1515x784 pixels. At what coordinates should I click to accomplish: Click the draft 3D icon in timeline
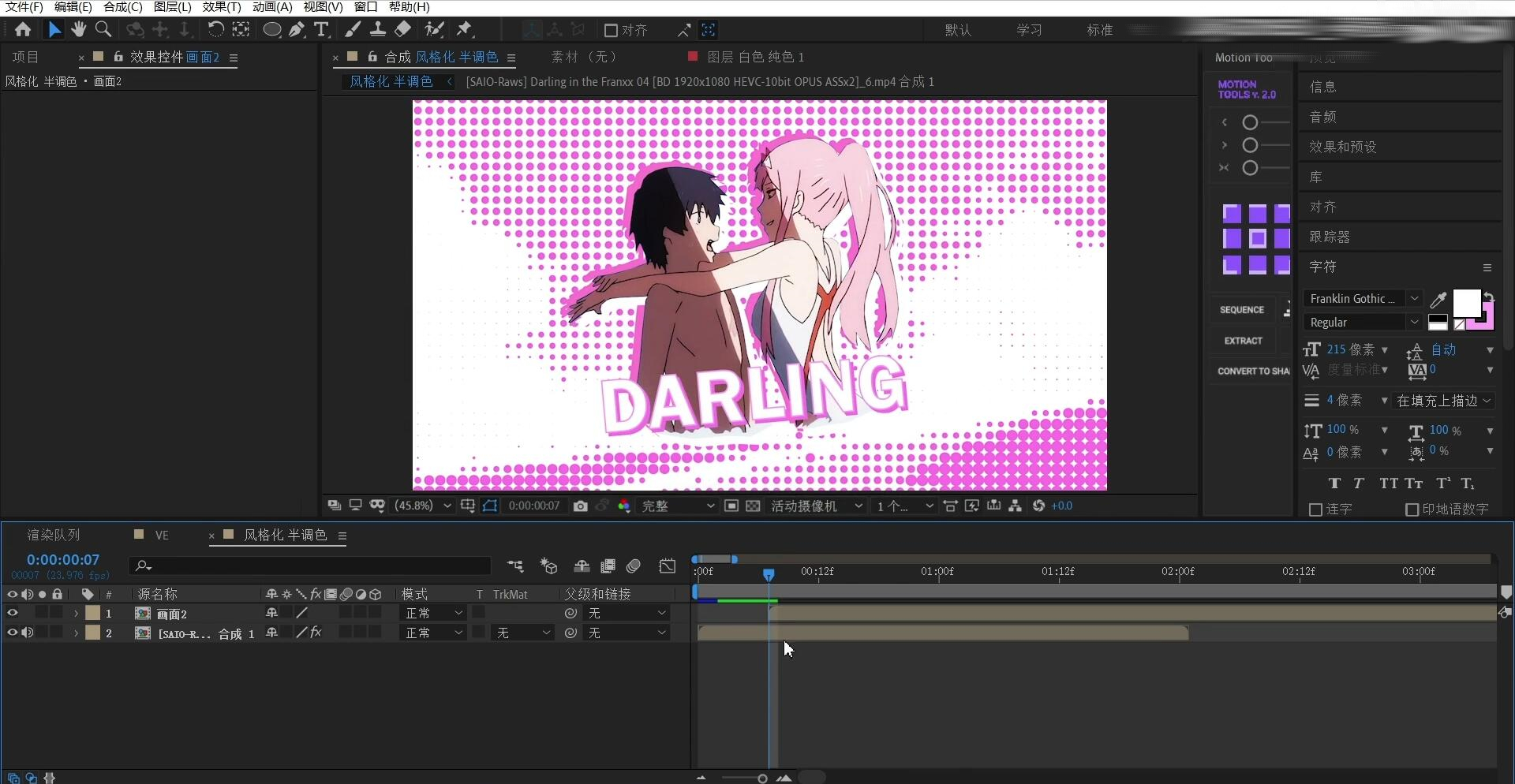[x=549, y=566]
